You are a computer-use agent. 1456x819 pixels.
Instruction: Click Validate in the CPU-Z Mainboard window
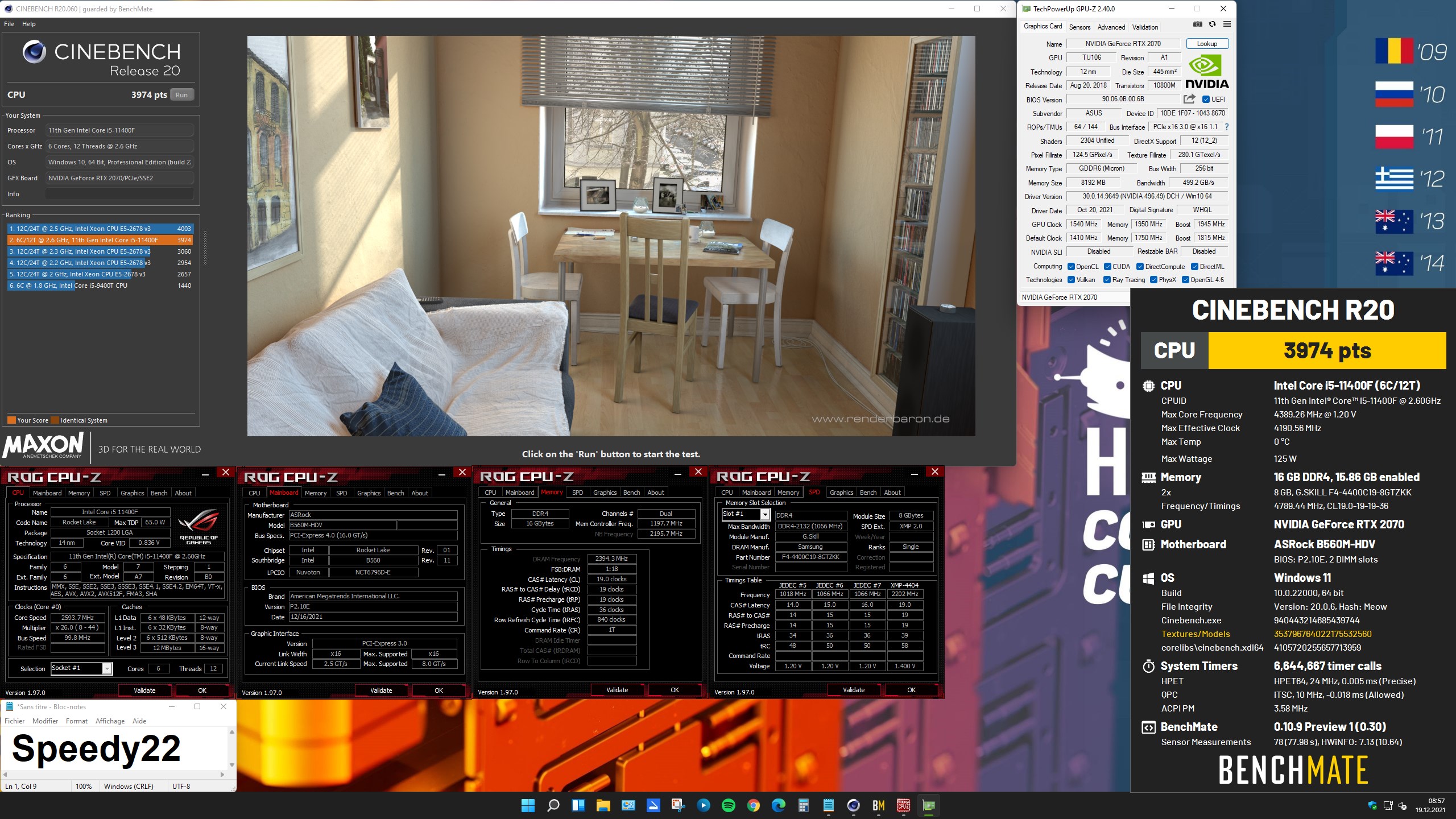381,690
